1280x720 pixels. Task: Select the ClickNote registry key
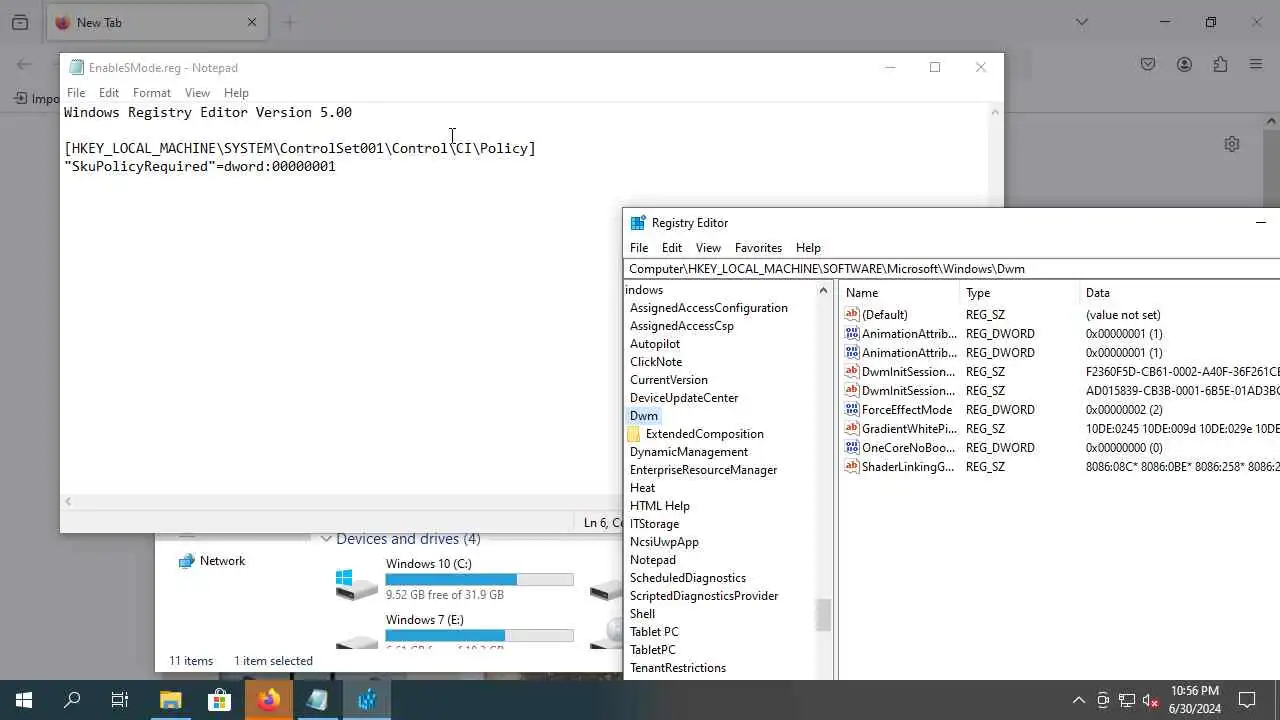coord(656,362)
